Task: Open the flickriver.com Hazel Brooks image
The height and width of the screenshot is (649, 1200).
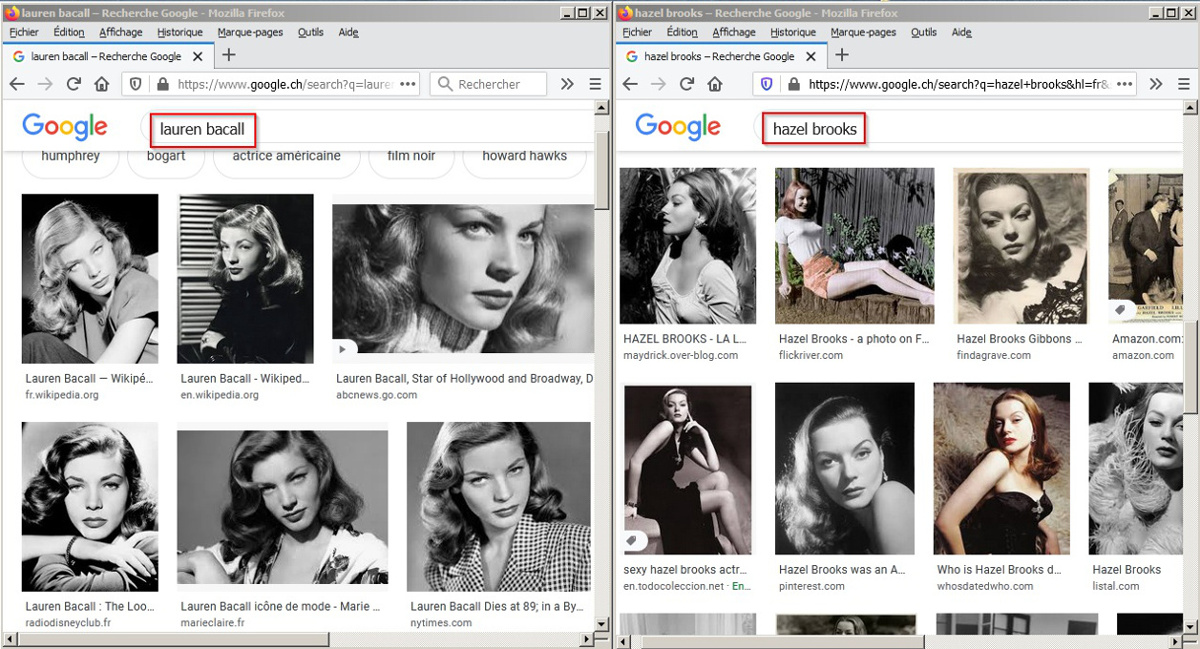Action: point(854,246)
